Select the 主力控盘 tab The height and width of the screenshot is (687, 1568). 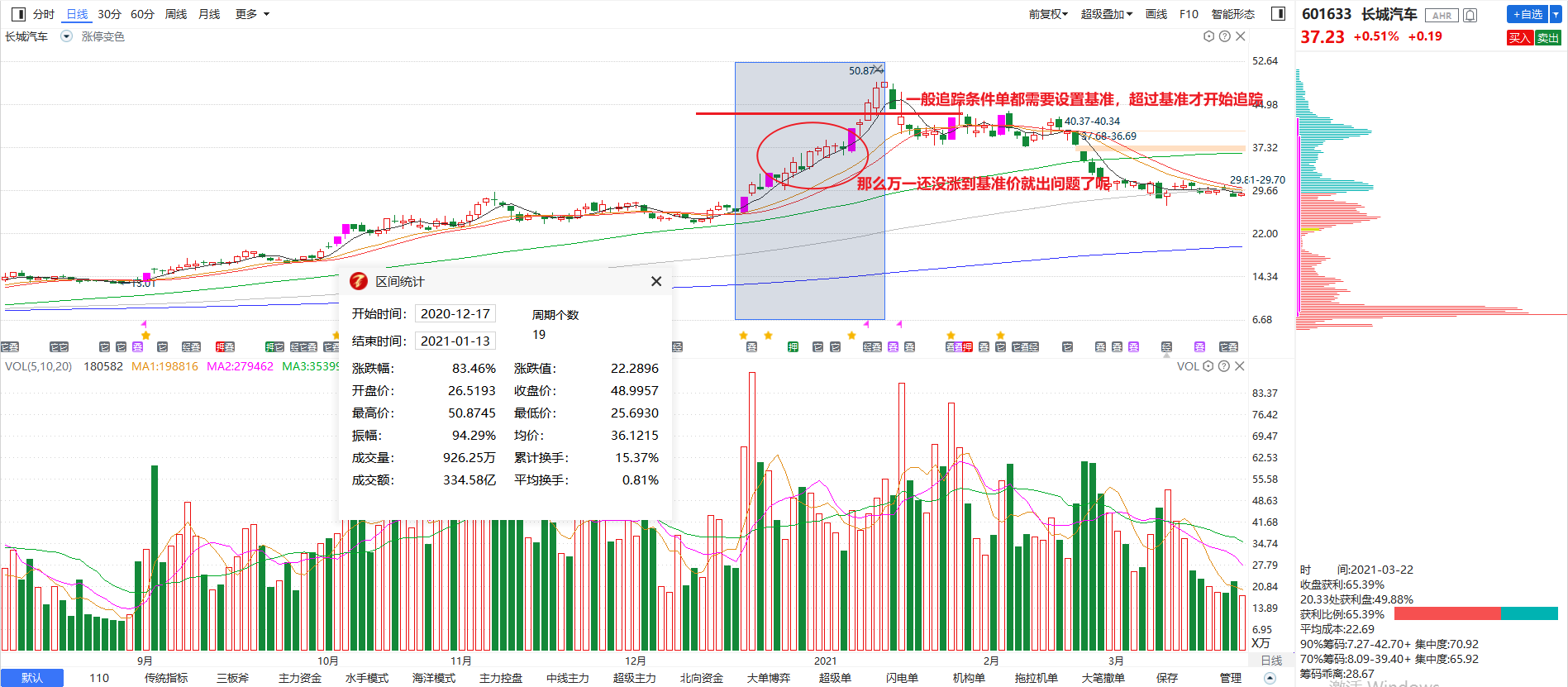(x=501, y=678)
